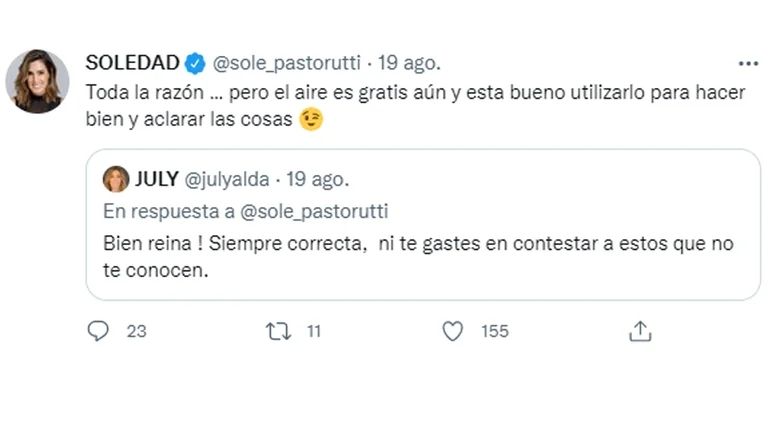Like the tweet with heart icon
The width and height of the screenshot is (768, 432).
(454, 330)
